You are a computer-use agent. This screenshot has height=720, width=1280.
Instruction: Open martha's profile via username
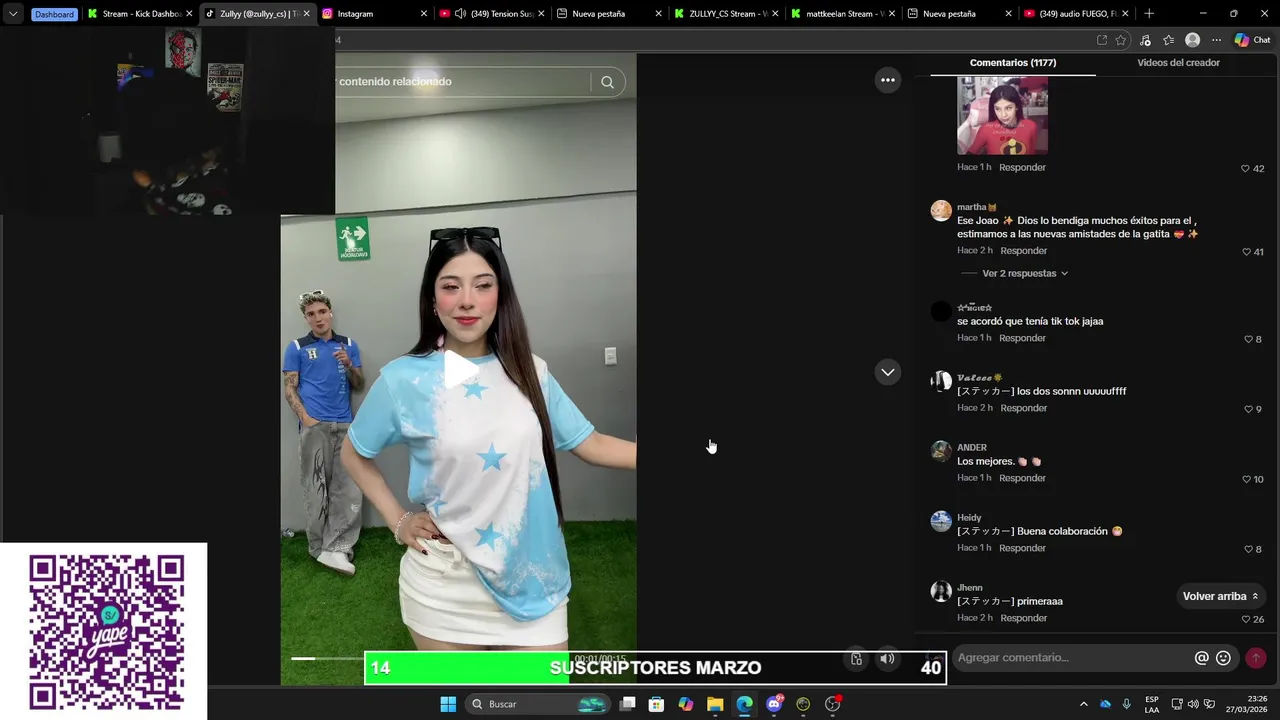click(x=976, y=207)
